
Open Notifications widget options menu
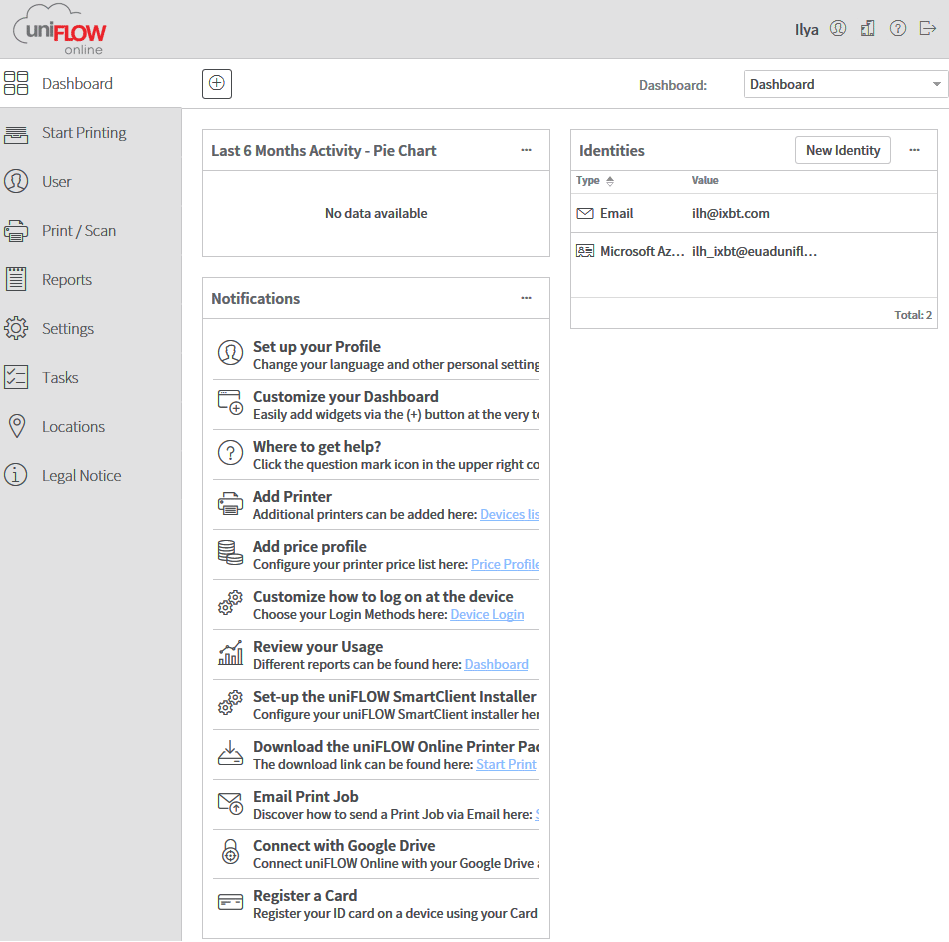(527, 298)
